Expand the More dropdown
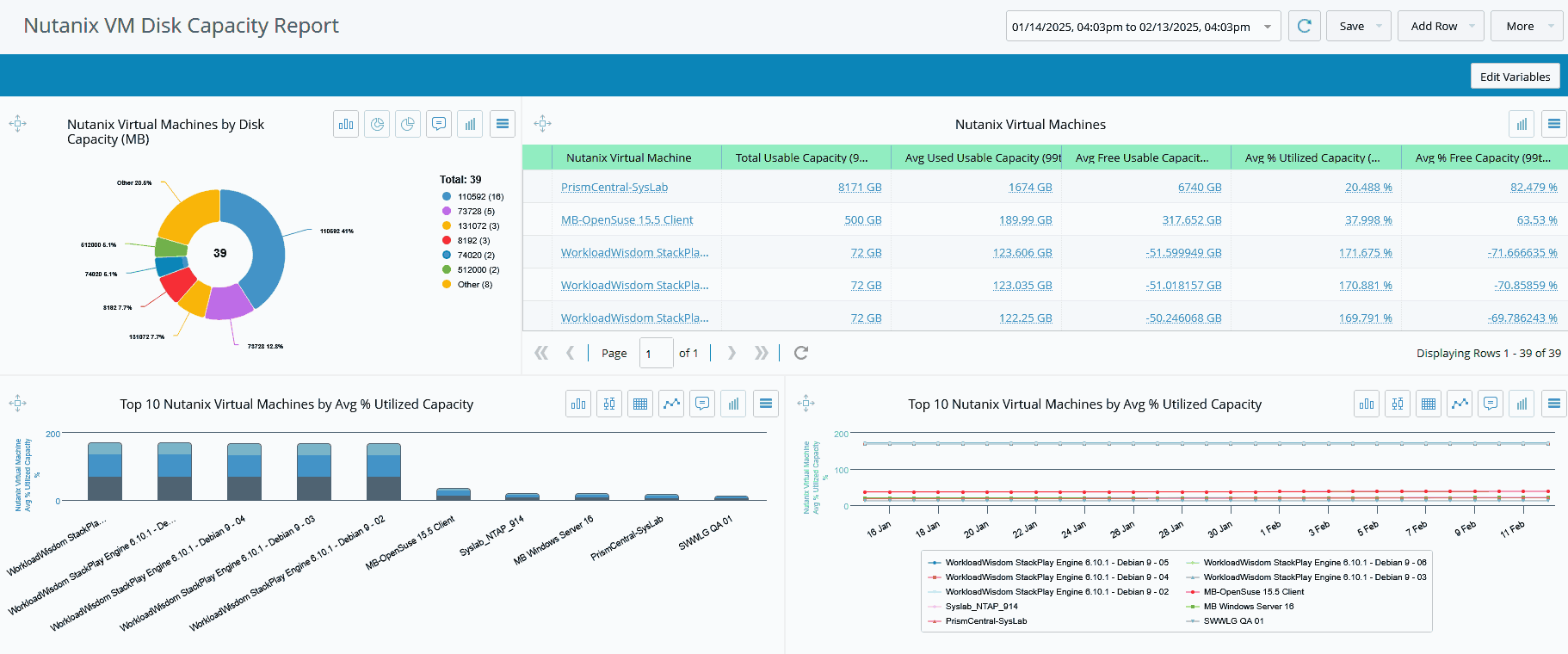The height and width of the screenshot is (654, 1568). tap(1551, 26)
